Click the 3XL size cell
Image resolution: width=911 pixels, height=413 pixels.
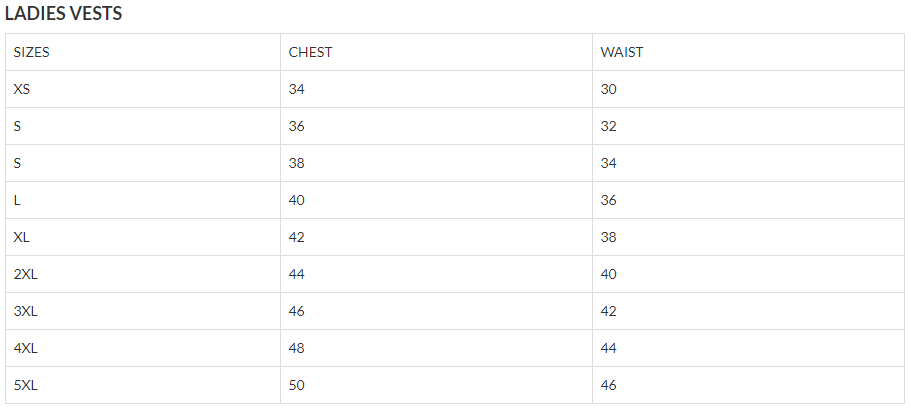pos(26,311)
